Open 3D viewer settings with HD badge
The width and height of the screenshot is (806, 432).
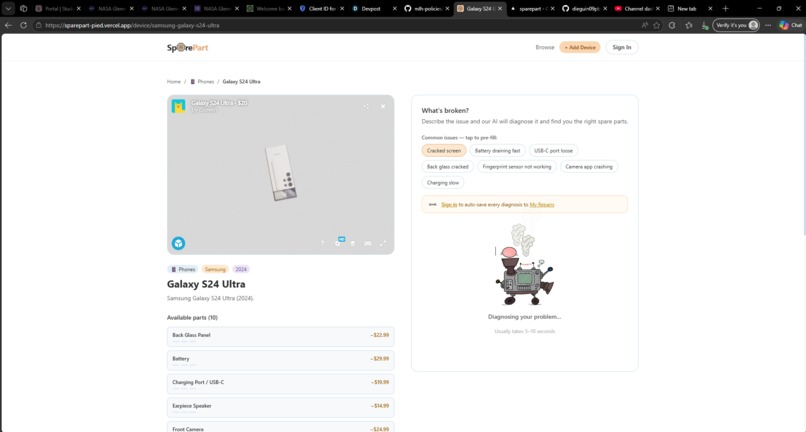[338, 242]
